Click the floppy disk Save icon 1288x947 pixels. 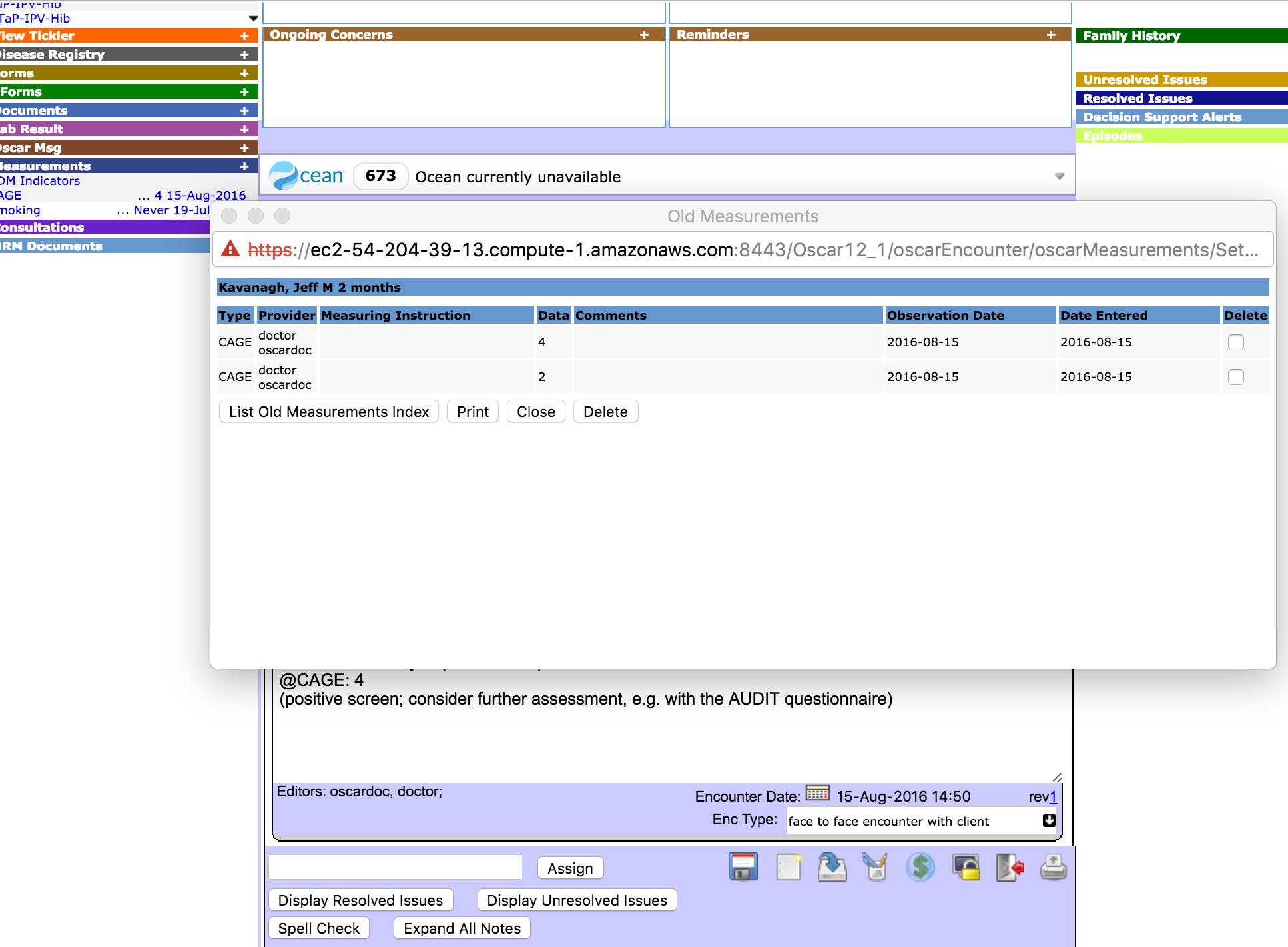click(743, 868)
